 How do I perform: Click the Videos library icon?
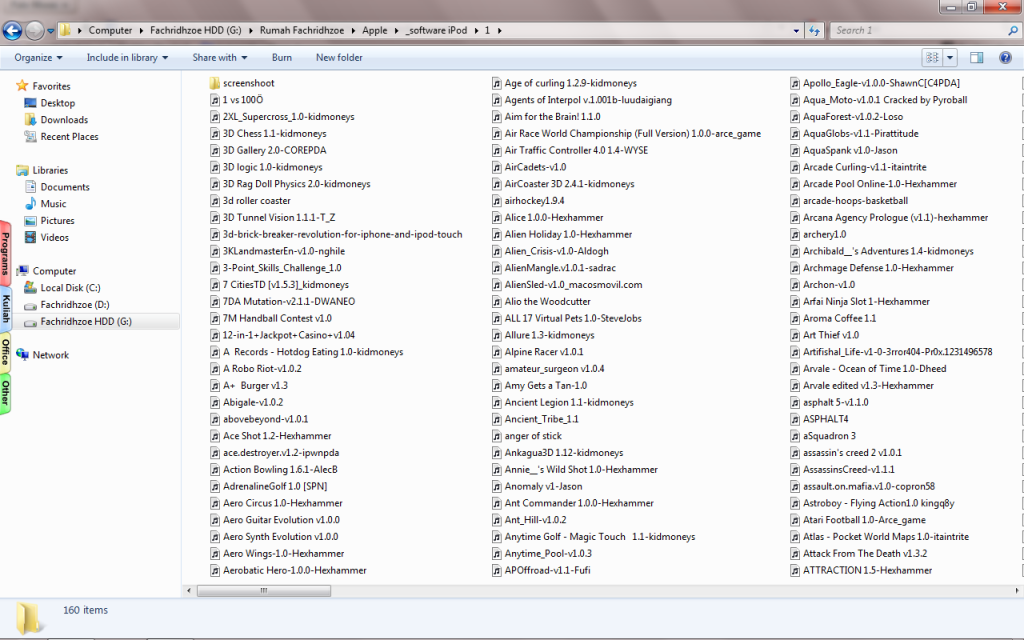pyautogui.click(x=30, y=237)
